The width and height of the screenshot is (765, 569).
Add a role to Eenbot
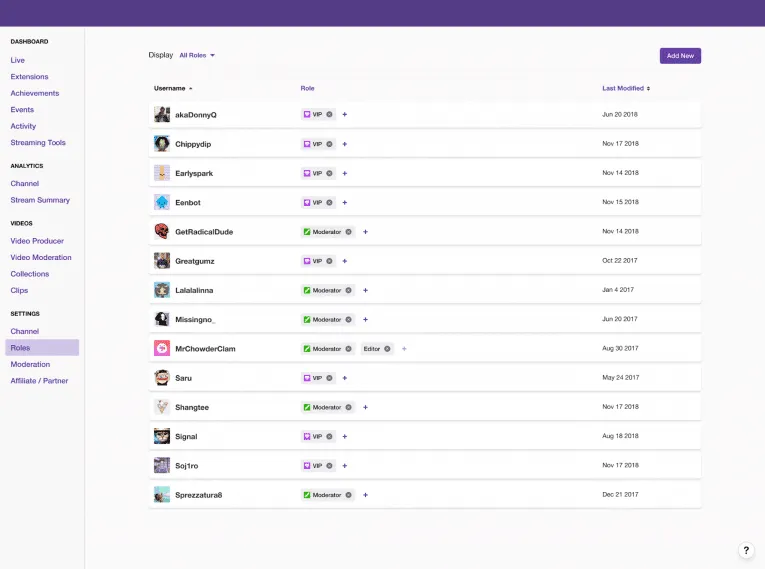(344, 203)
